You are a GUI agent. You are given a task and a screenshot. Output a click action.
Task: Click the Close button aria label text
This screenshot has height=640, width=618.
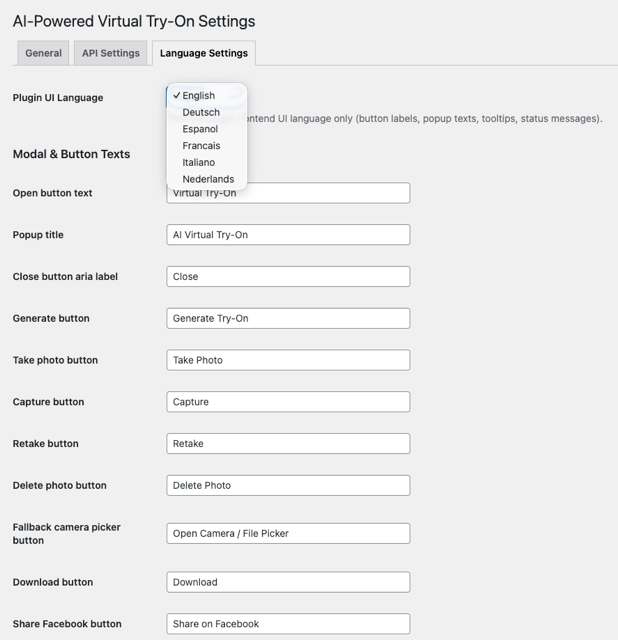point(65,277)
